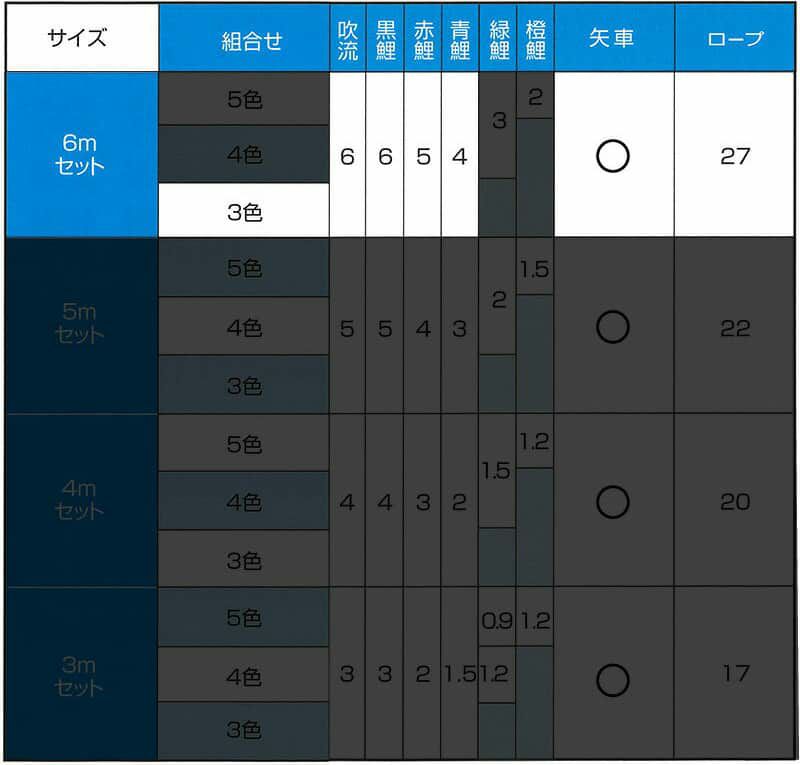Click rope value 17 in the 3m row
Viewport: 800px width, 765px height.
[x=735, y=673]
